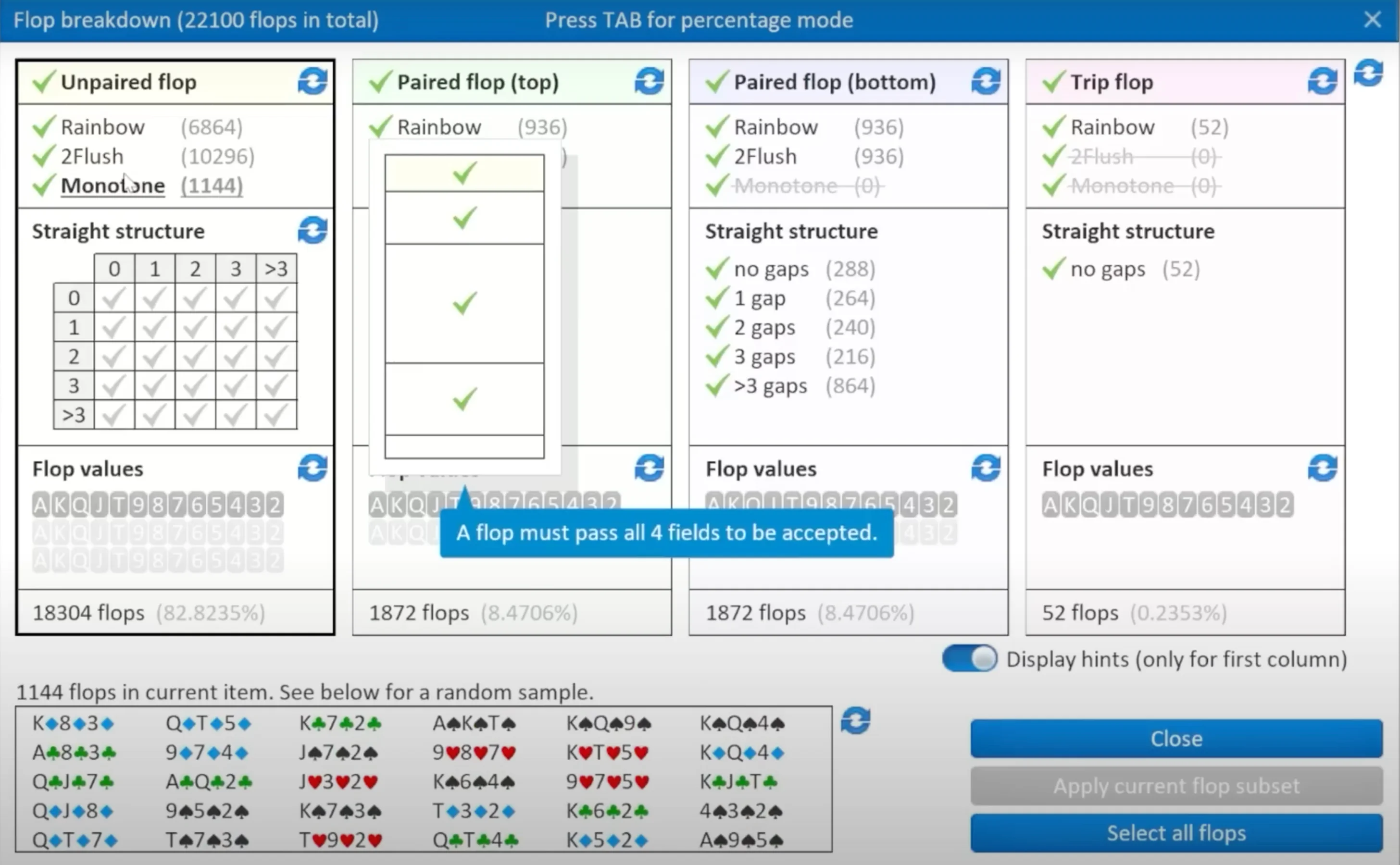Toggle the Trip flop header checkmark
This screenshot has height=865, width=1400.
pyautogui.click(x=1054, y=82)
